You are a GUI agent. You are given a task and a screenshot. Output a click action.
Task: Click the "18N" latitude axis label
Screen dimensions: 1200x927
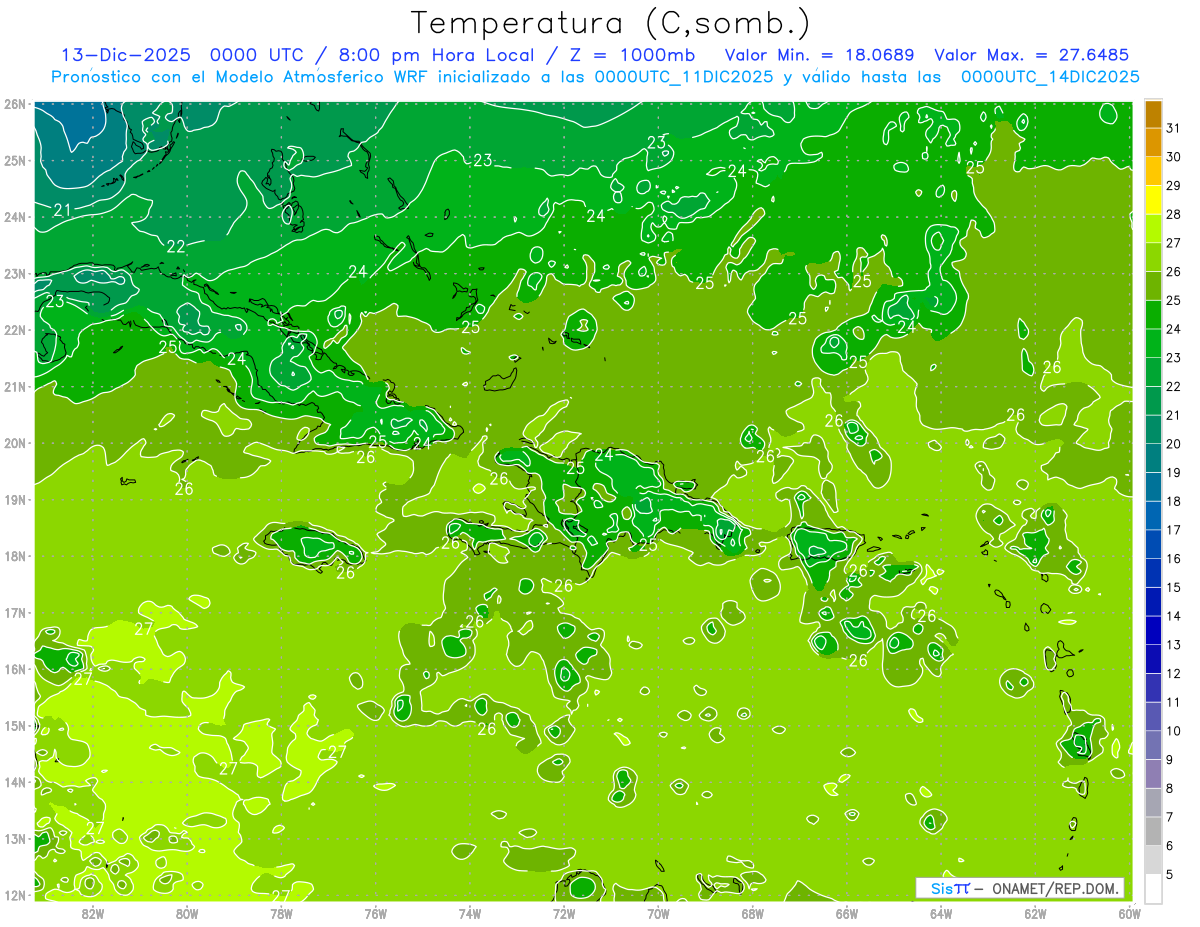(x=15, y=556)
